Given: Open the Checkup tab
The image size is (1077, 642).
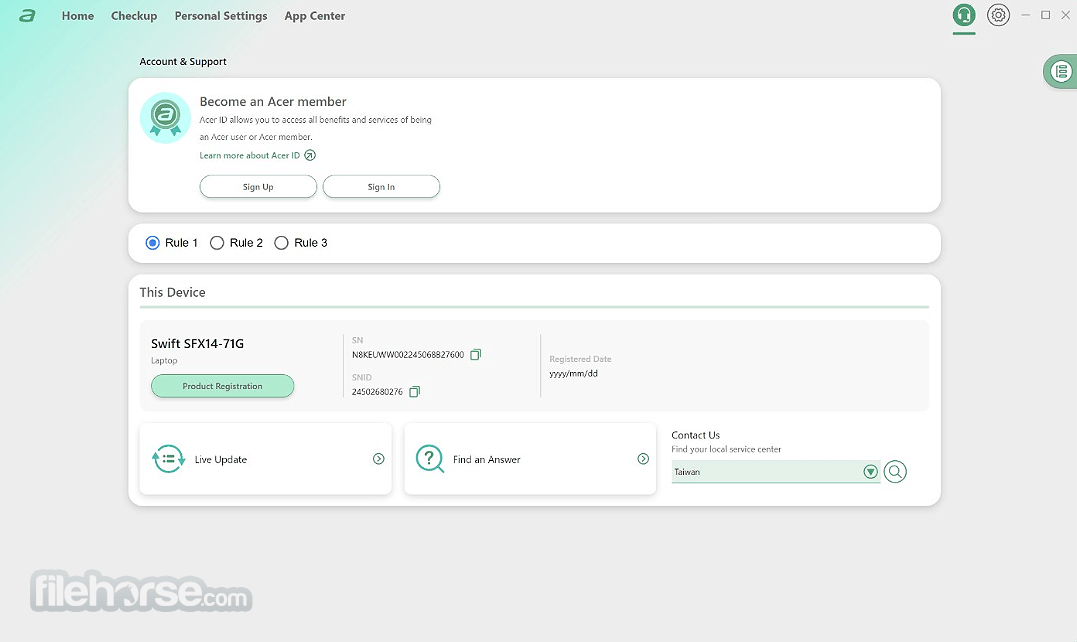Looking at the screenshot, I should [134, 16].
